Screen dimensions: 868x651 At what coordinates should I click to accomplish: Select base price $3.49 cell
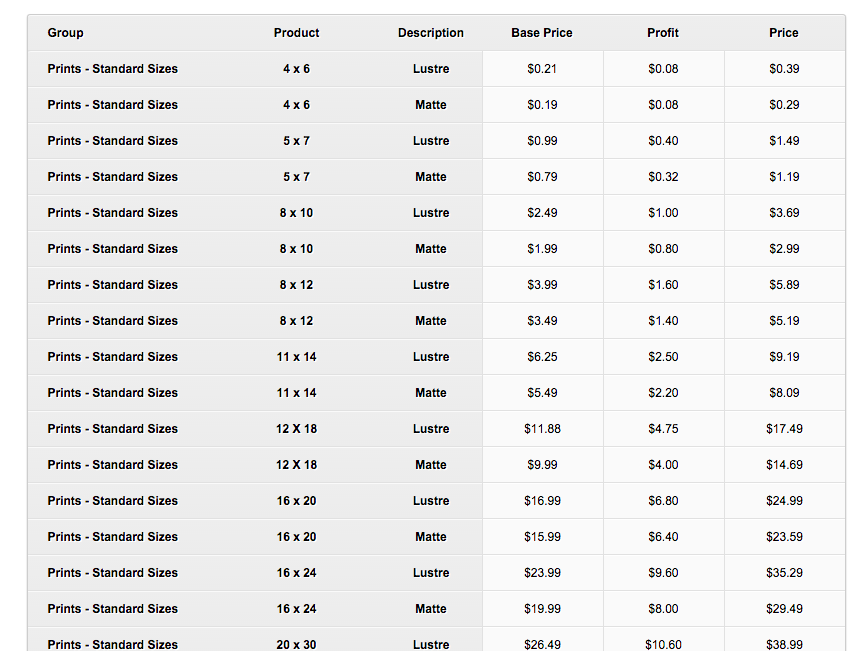click(x=542, y=321)
